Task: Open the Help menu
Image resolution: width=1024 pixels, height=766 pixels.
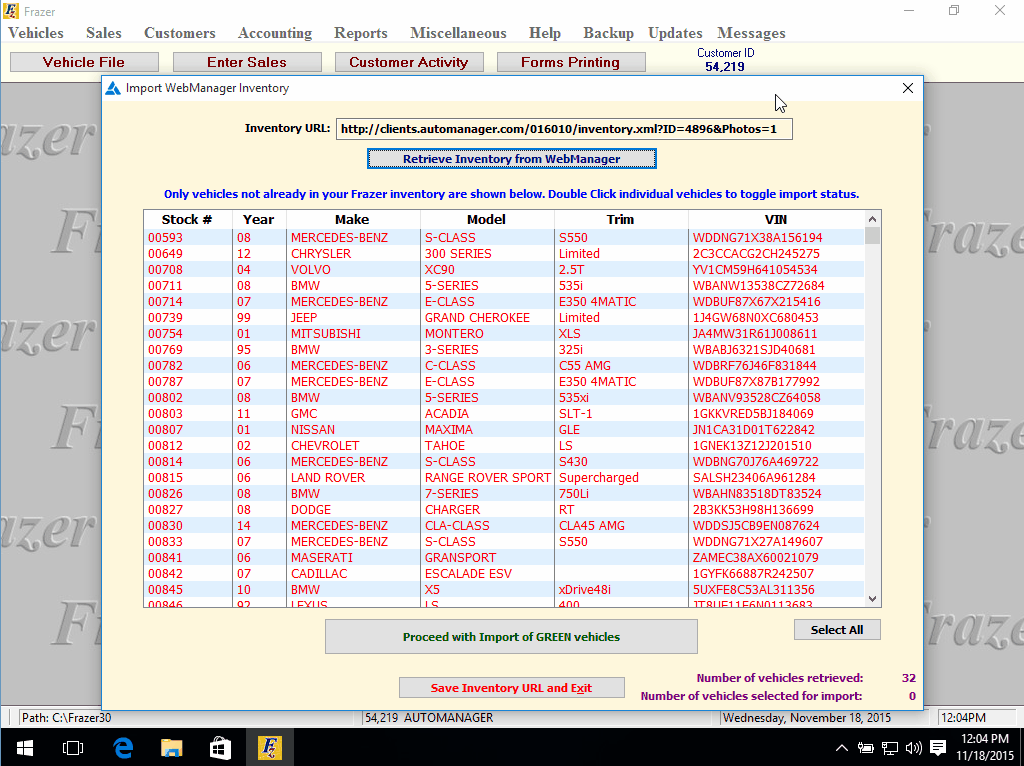Action: [545, 33]
